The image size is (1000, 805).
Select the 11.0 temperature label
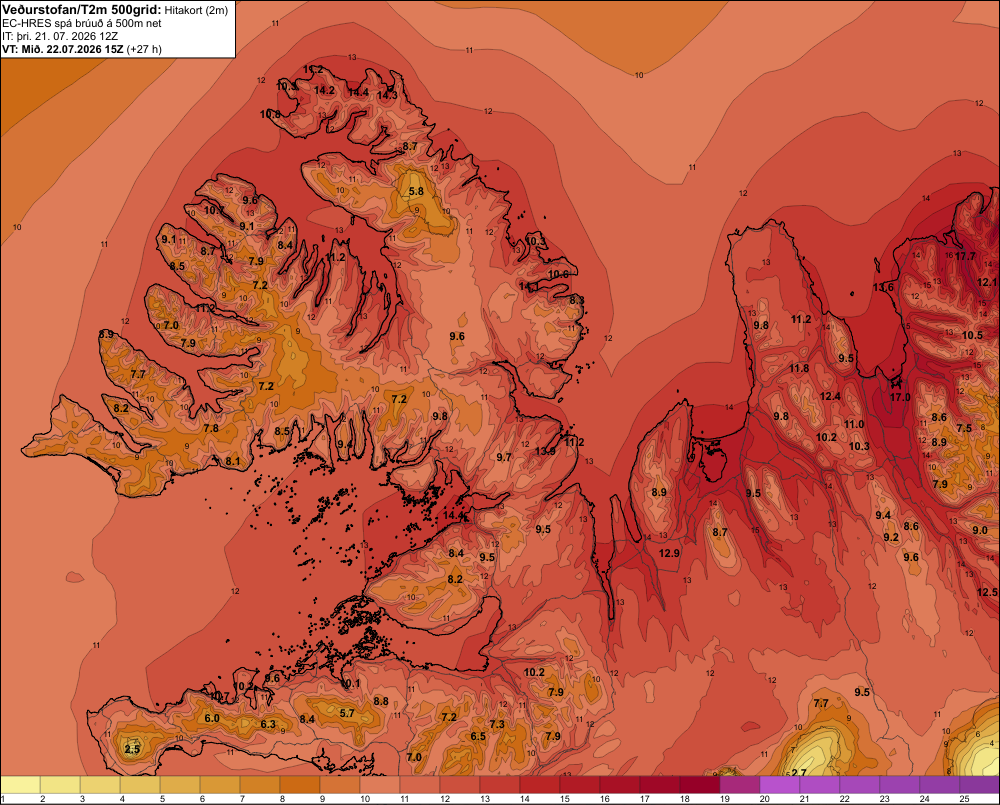click(x=854, y=424)
